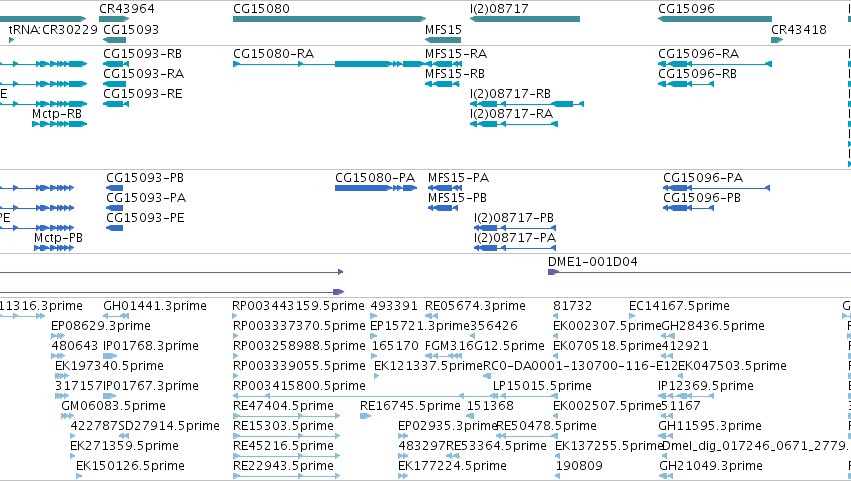
Task: Click protein CG15096-PB label
Action: point(702,198)
